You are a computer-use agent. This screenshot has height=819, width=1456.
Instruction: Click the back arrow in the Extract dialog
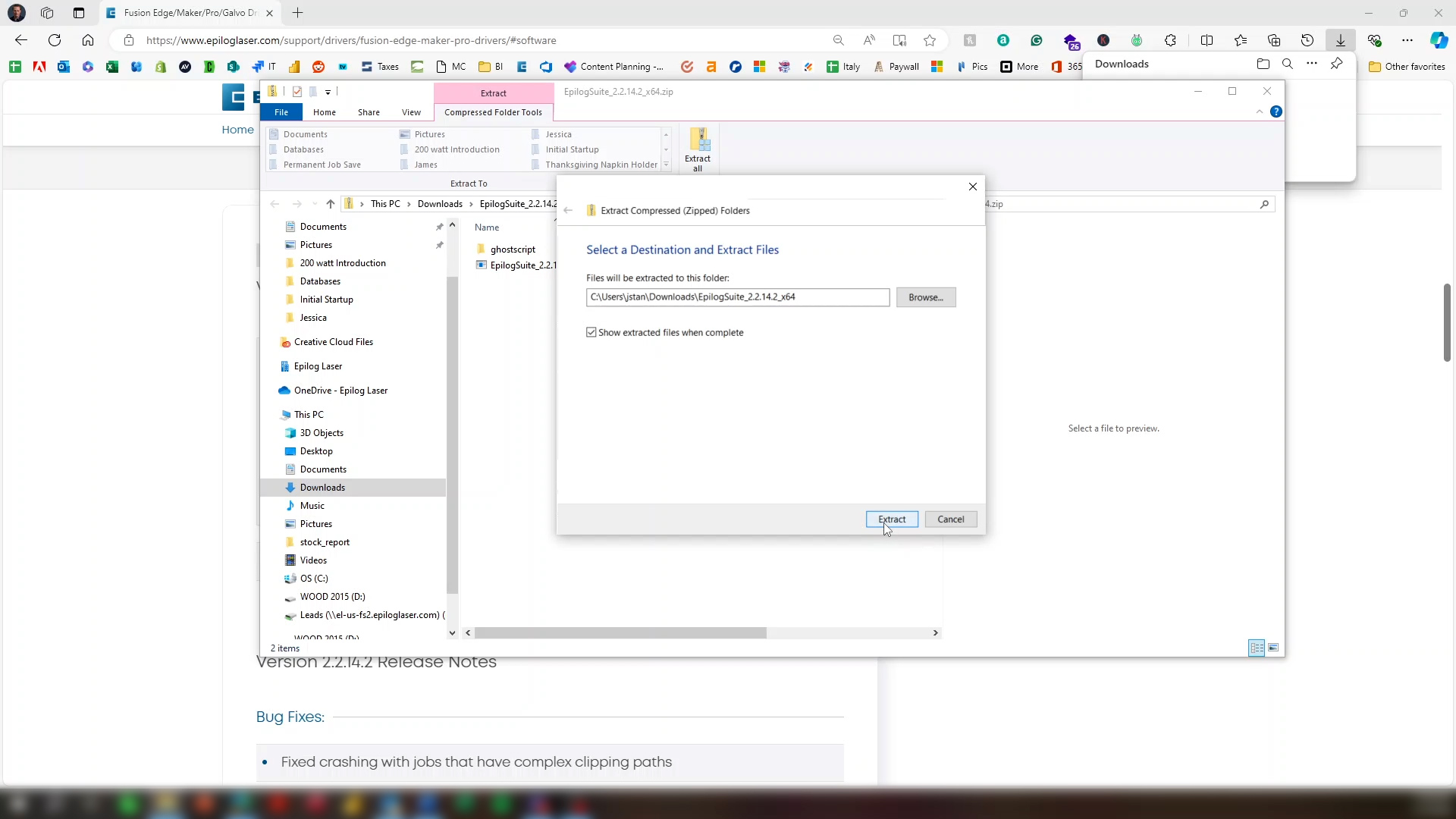pos(568,211)
